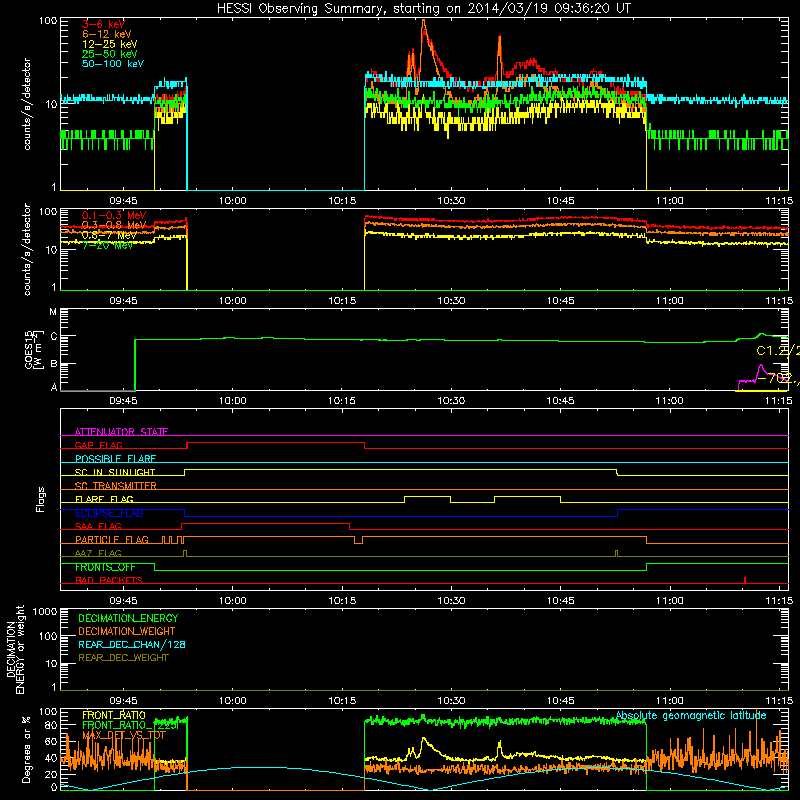
Task: Select the 25-50 keV legend label
Action: 110,54
